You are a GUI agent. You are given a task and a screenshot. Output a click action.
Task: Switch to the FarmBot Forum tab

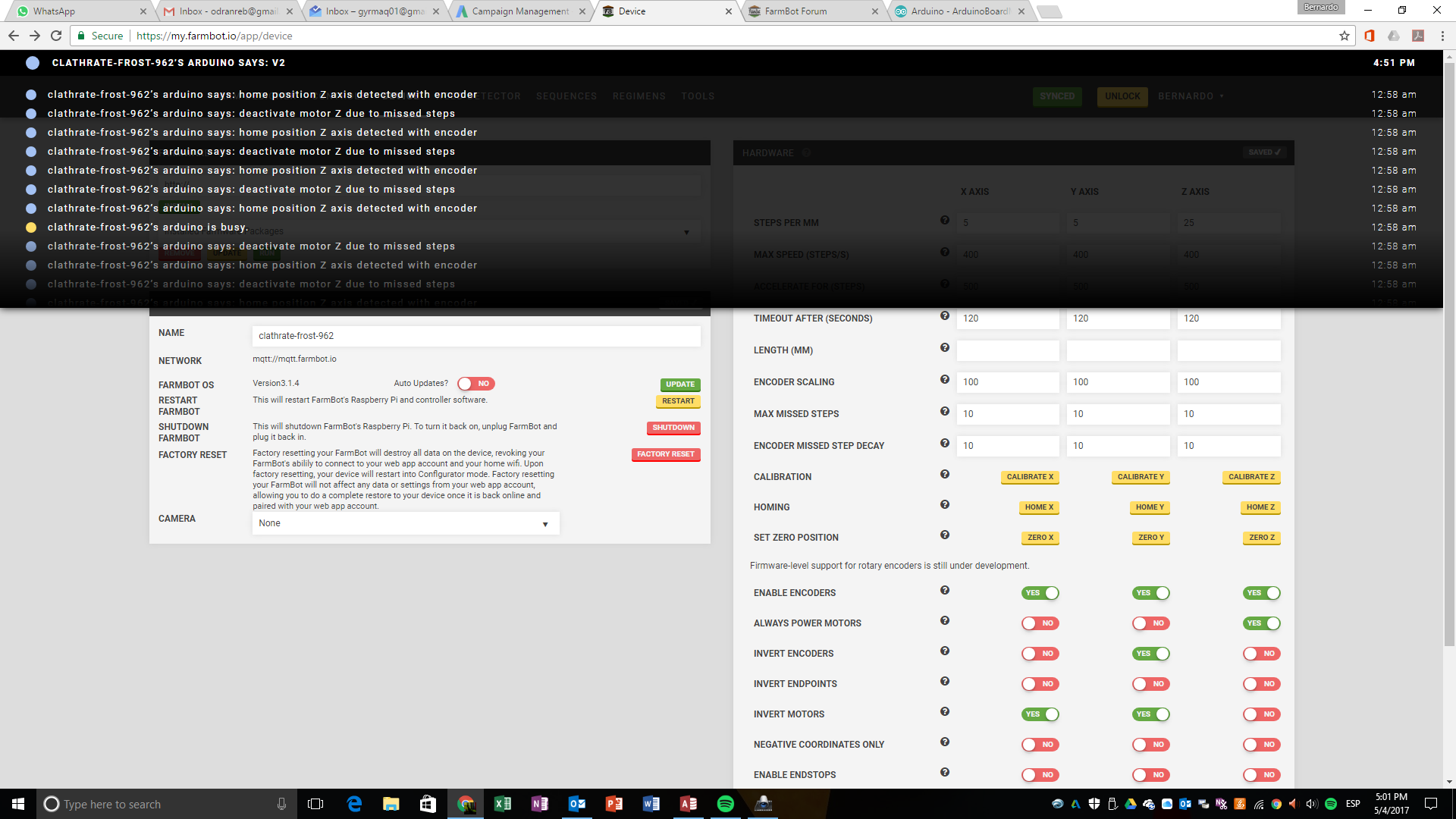[x=813, y=11]
